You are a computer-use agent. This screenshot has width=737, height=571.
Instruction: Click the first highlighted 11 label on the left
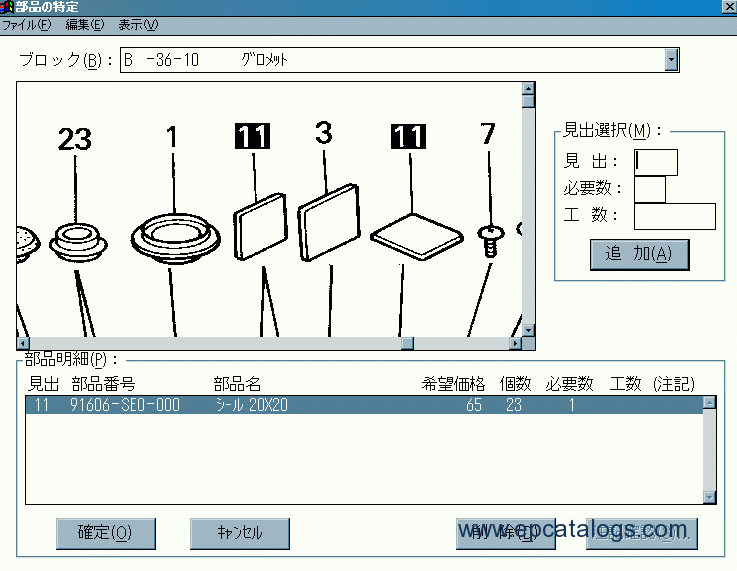tap(253, 136)
